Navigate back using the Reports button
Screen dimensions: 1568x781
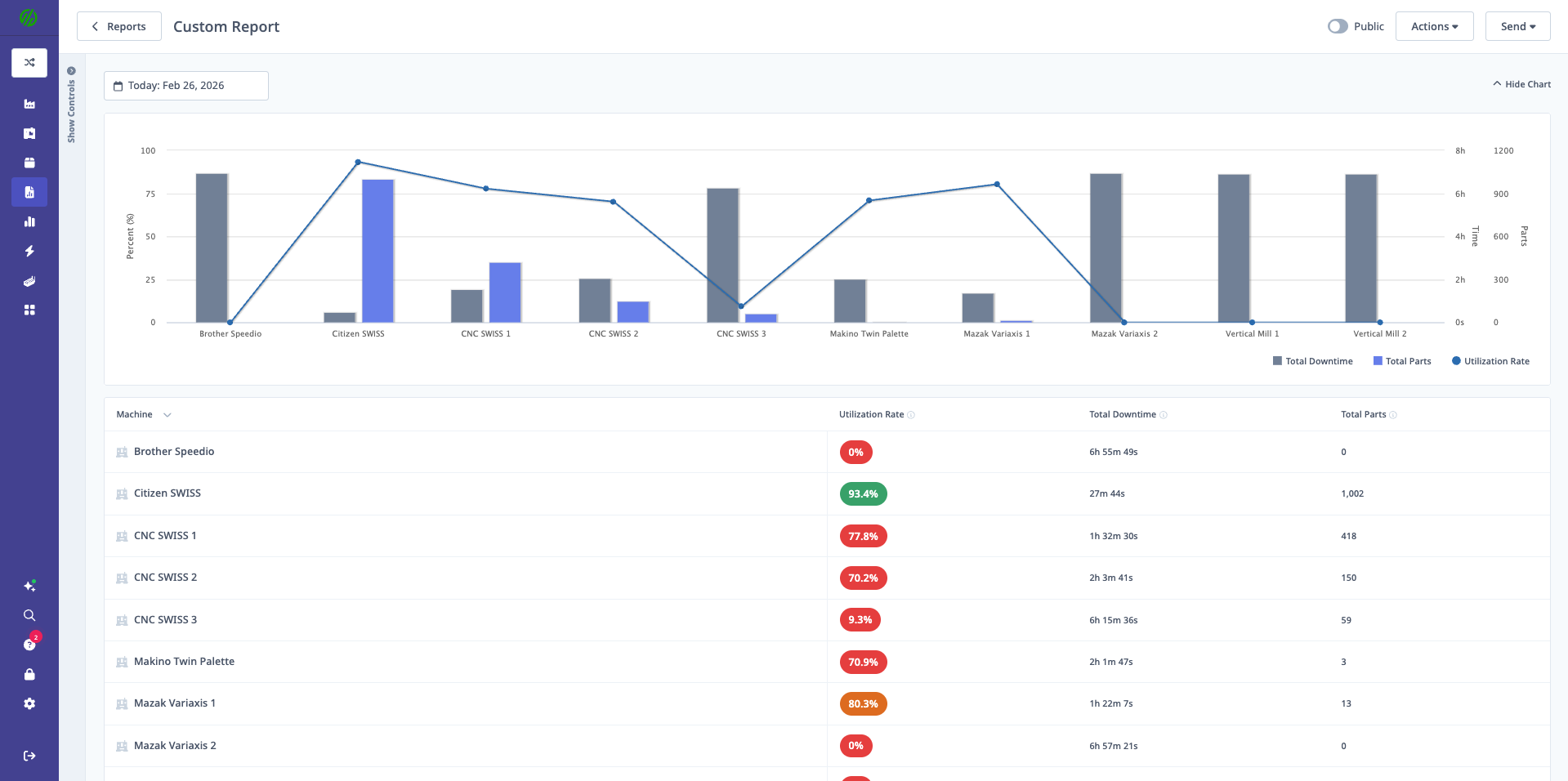click(119, 25)
